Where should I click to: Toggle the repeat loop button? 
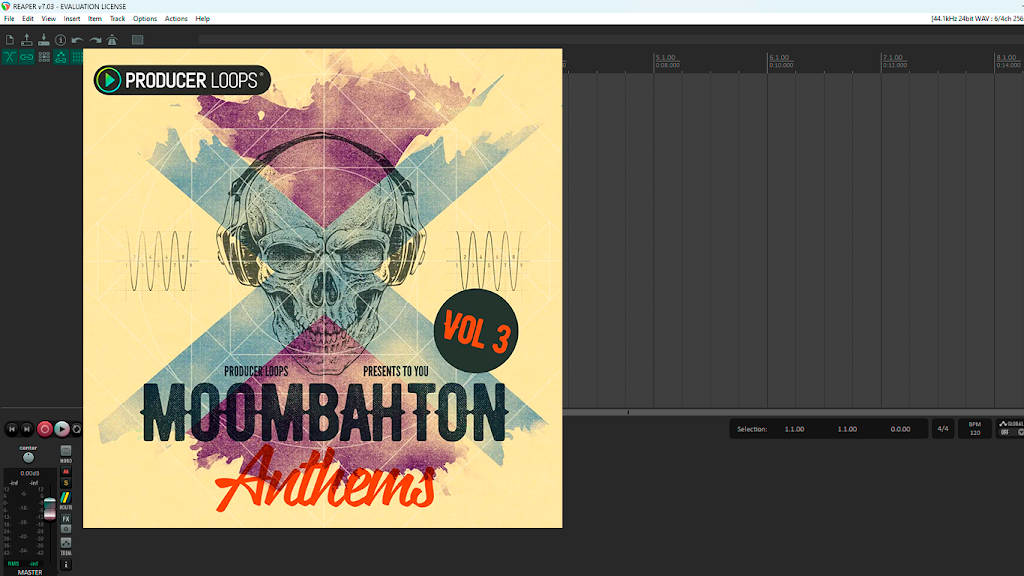coord(76,429)
